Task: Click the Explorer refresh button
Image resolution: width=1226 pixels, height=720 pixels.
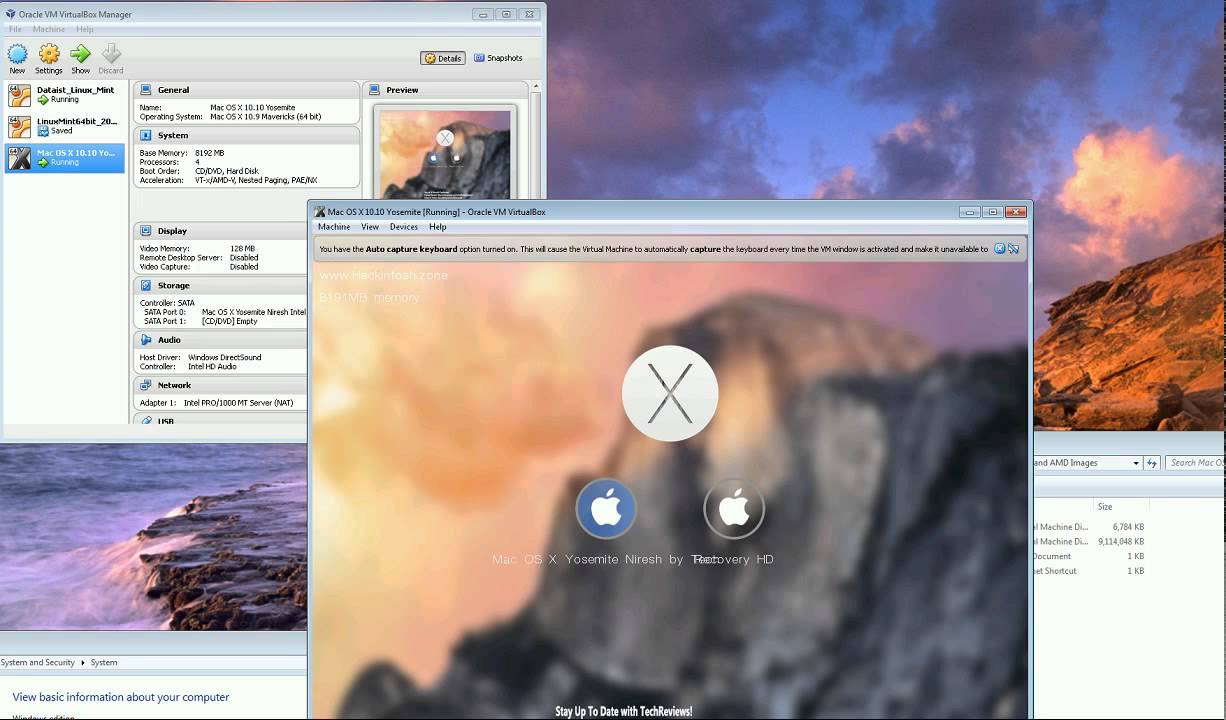Action: (x=1152, y=463)
